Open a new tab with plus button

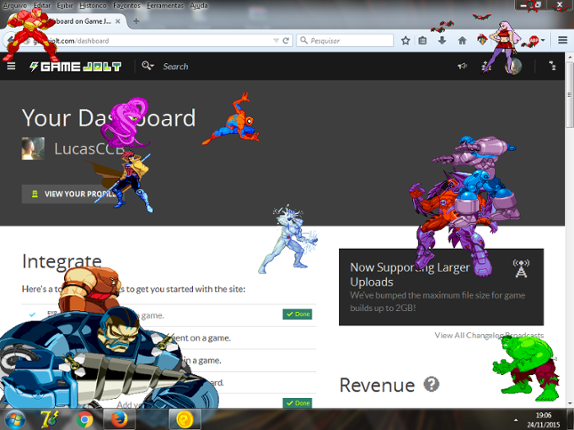click(x=136, y=21)
